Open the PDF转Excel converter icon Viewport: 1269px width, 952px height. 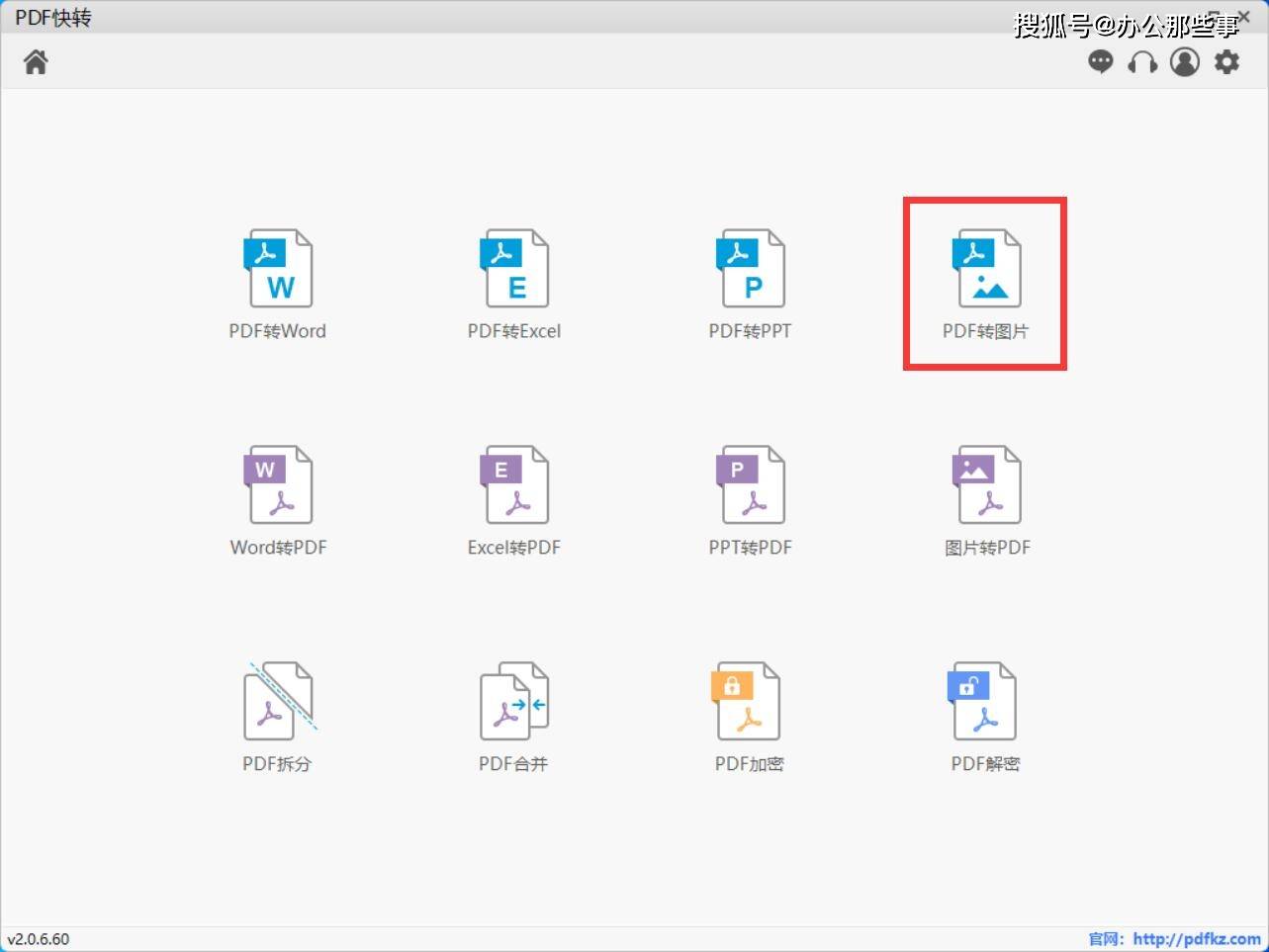click(x=514, y=269)
